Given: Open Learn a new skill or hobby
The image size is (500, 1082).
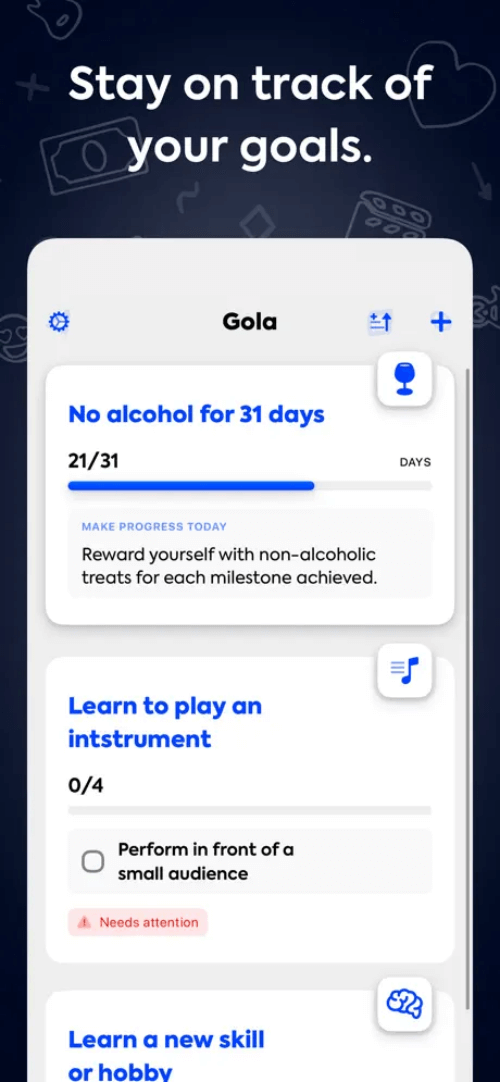Looking at the screenshot, I should tap(166, 1056).
